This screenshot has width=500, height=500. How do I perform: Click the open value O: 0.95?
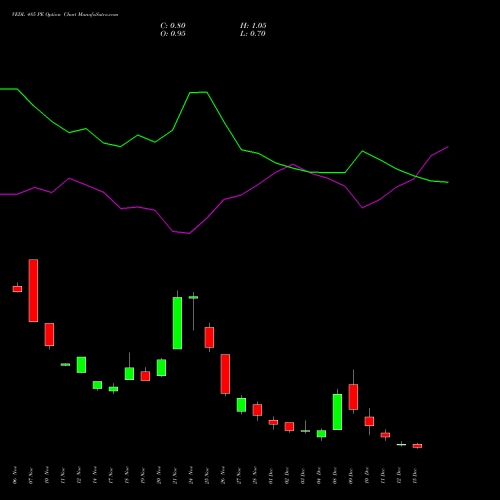(173, 34)
